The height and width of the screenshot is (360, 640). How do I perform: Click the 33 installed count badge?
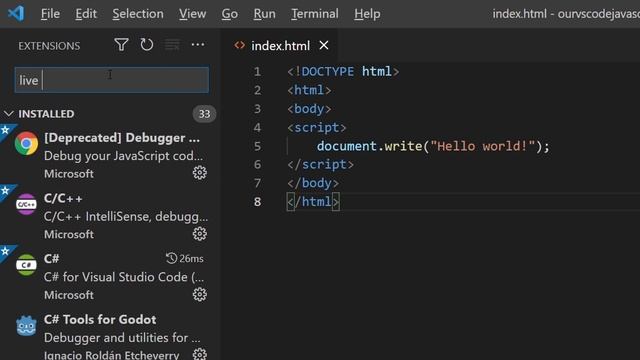tap(204, 114)
